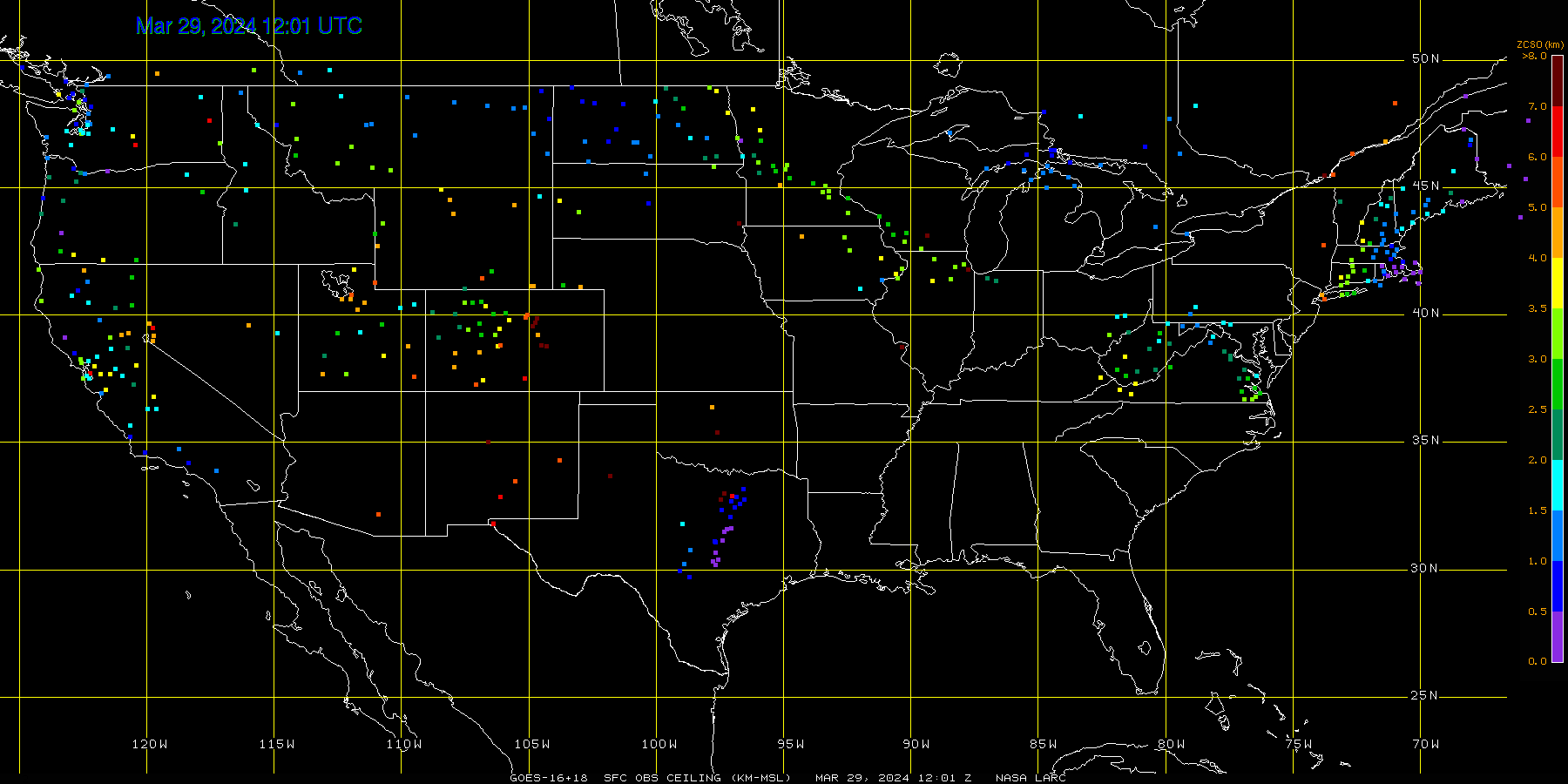Click the 3.0 legend value
1568x784 pixels.
(x=1538, y=360)
